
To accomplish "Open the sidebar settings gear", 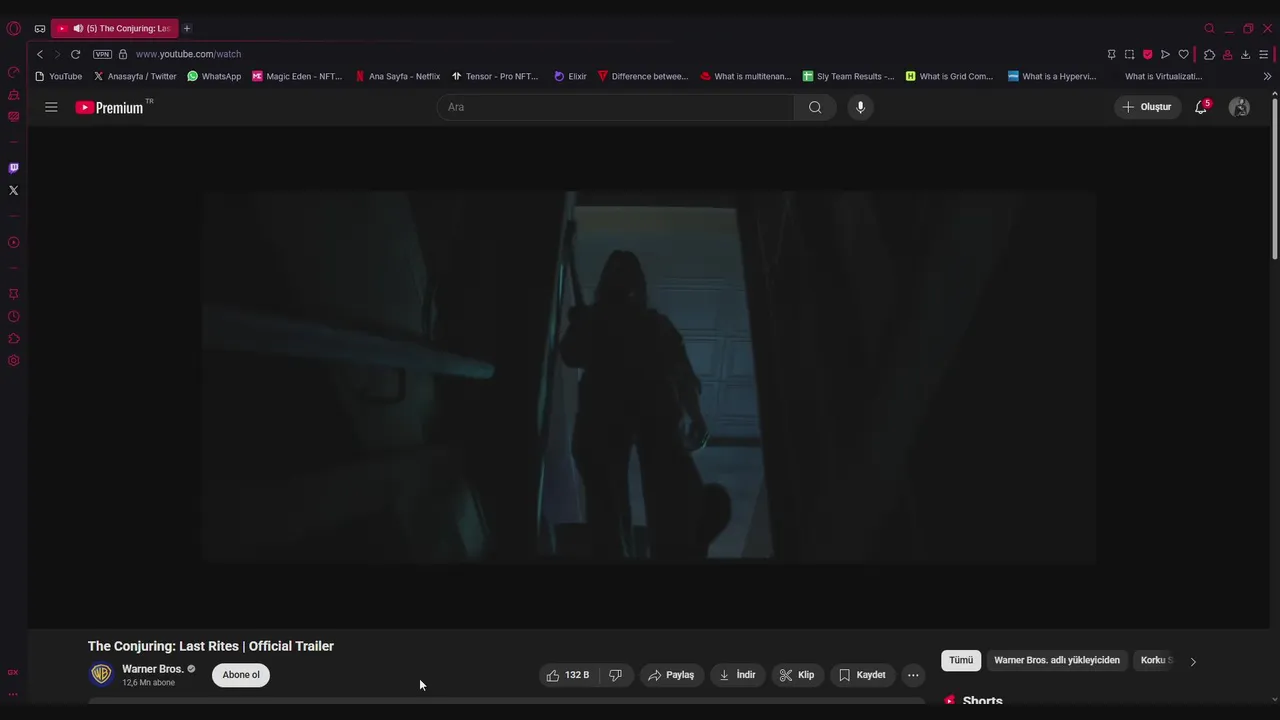I will coord(13,360).
